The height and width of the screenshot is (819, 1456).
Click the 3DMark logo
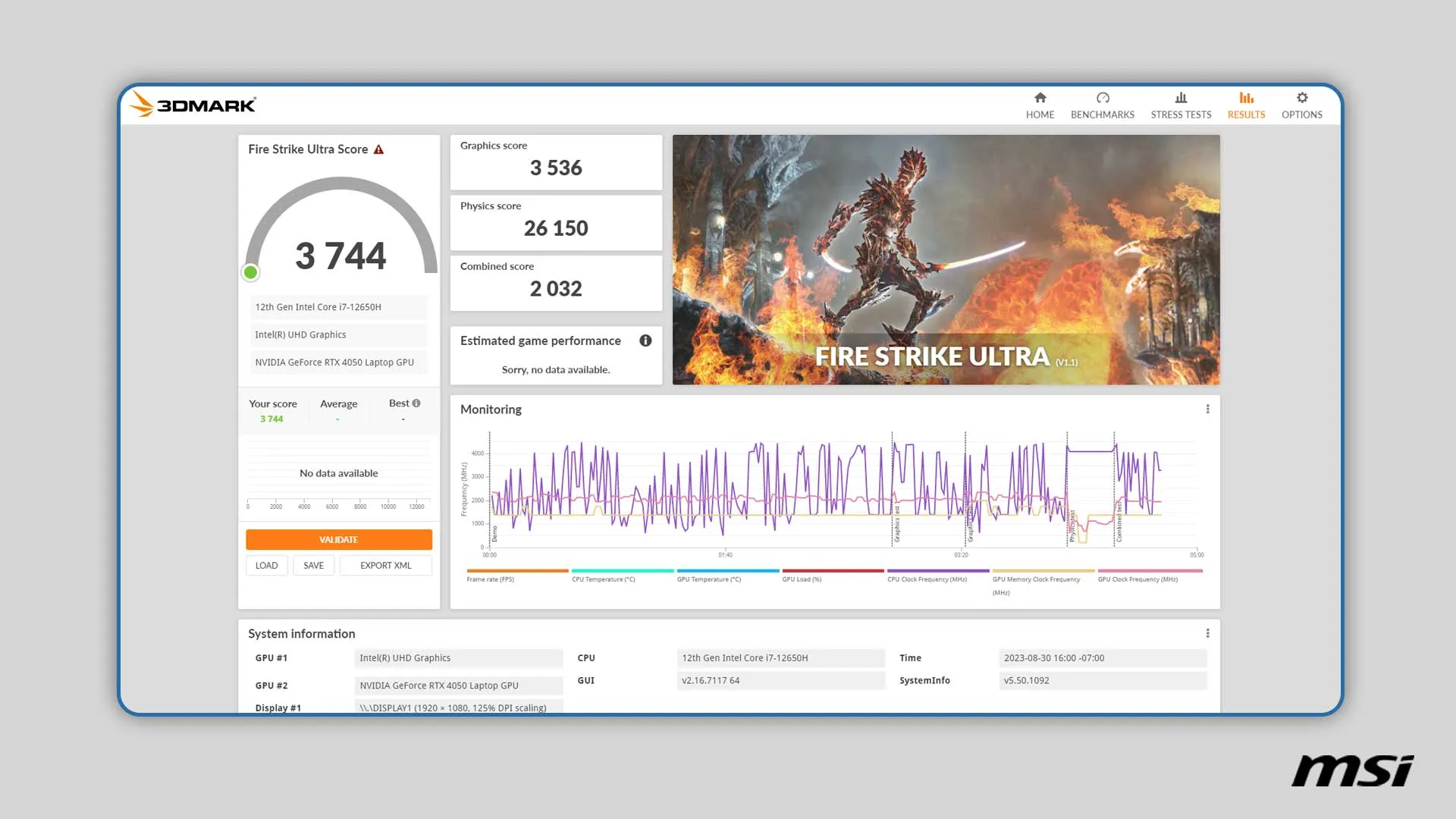point(193,104)
